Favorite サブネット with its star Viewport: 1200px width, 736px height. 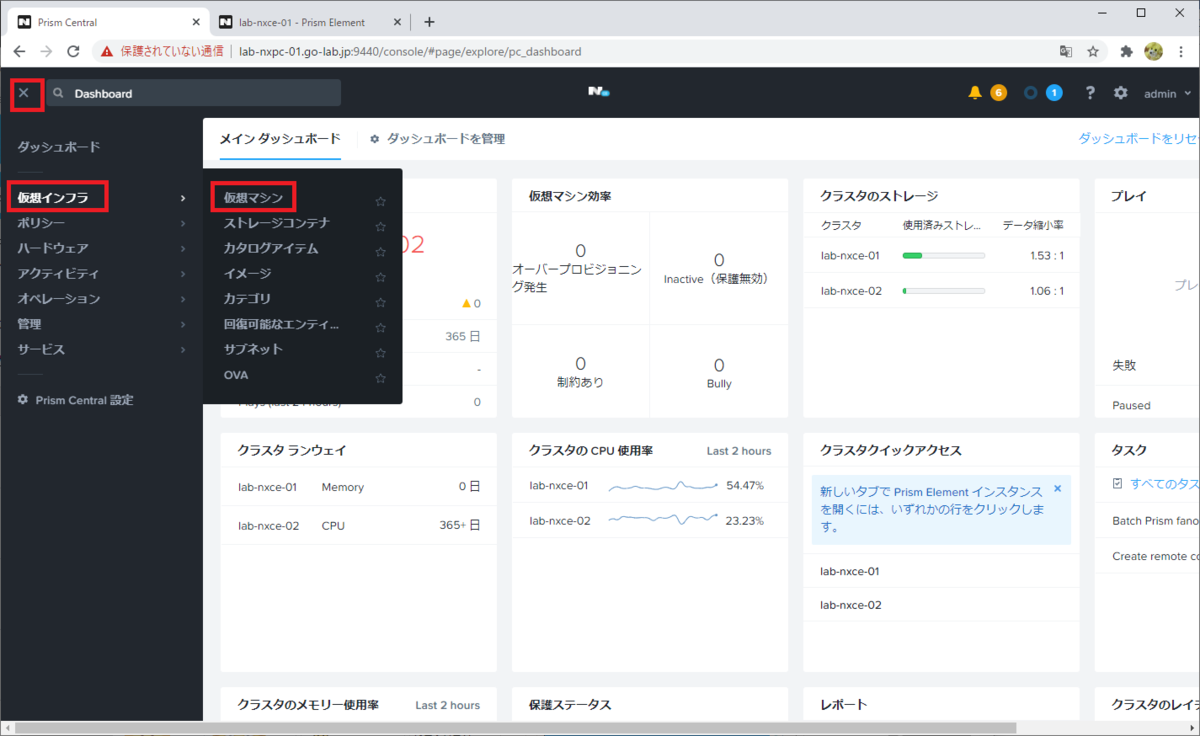click(x=380, y=353)
